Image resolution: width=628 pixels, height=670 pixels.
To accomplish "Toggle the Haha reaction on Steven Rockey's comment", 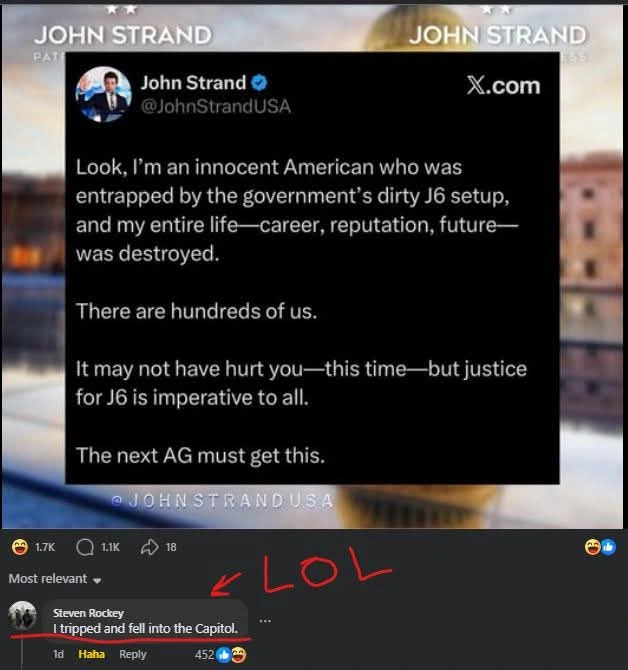I will pyautogui.click(x=91, y=654).
